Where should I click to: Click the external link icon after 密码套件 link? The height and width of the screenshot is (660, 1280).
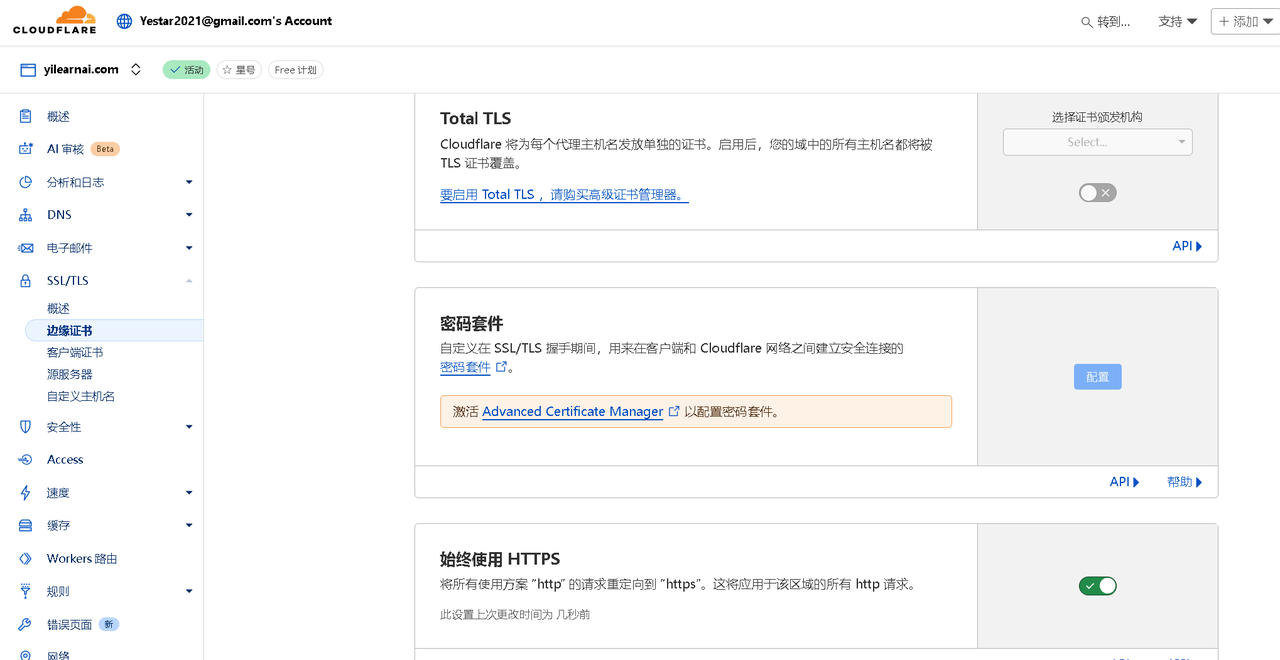(x=501, y=367)
